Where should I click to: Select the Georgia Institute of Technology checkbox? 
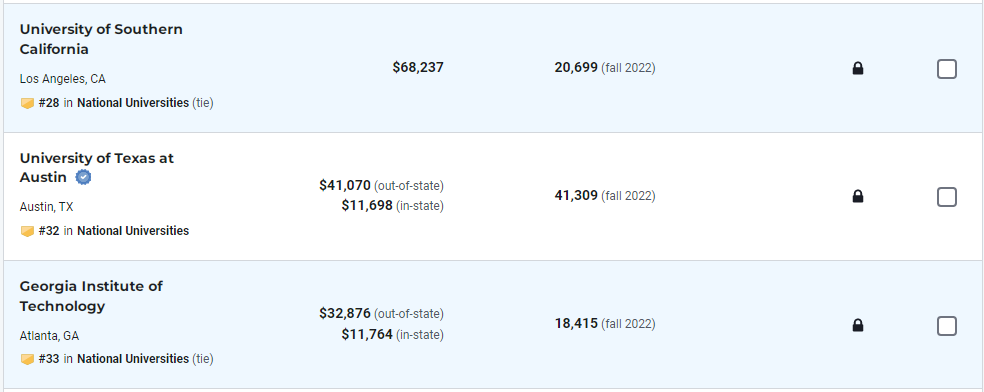pyautogui.click(x=946, y=326)
